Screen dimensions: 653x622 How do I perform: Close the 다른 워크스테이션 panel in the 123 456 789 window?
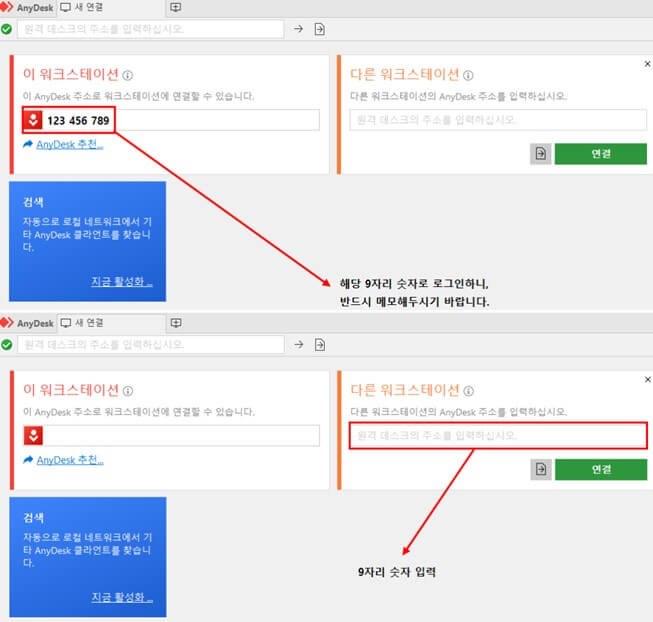point(647,64)
